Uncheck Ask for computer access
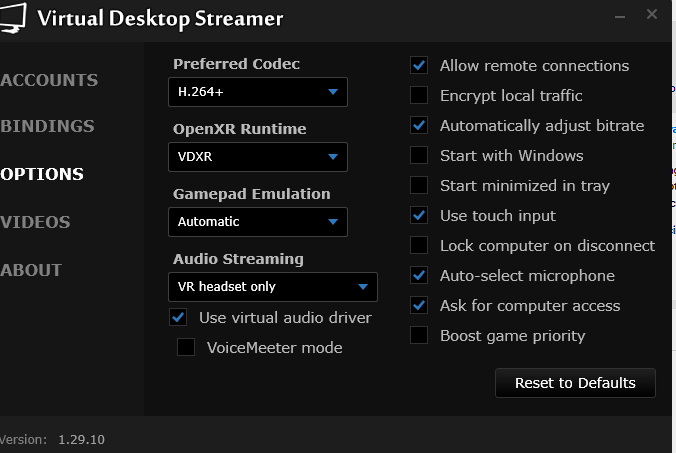This screenshot has width=676, height=453. coord(419,305)
